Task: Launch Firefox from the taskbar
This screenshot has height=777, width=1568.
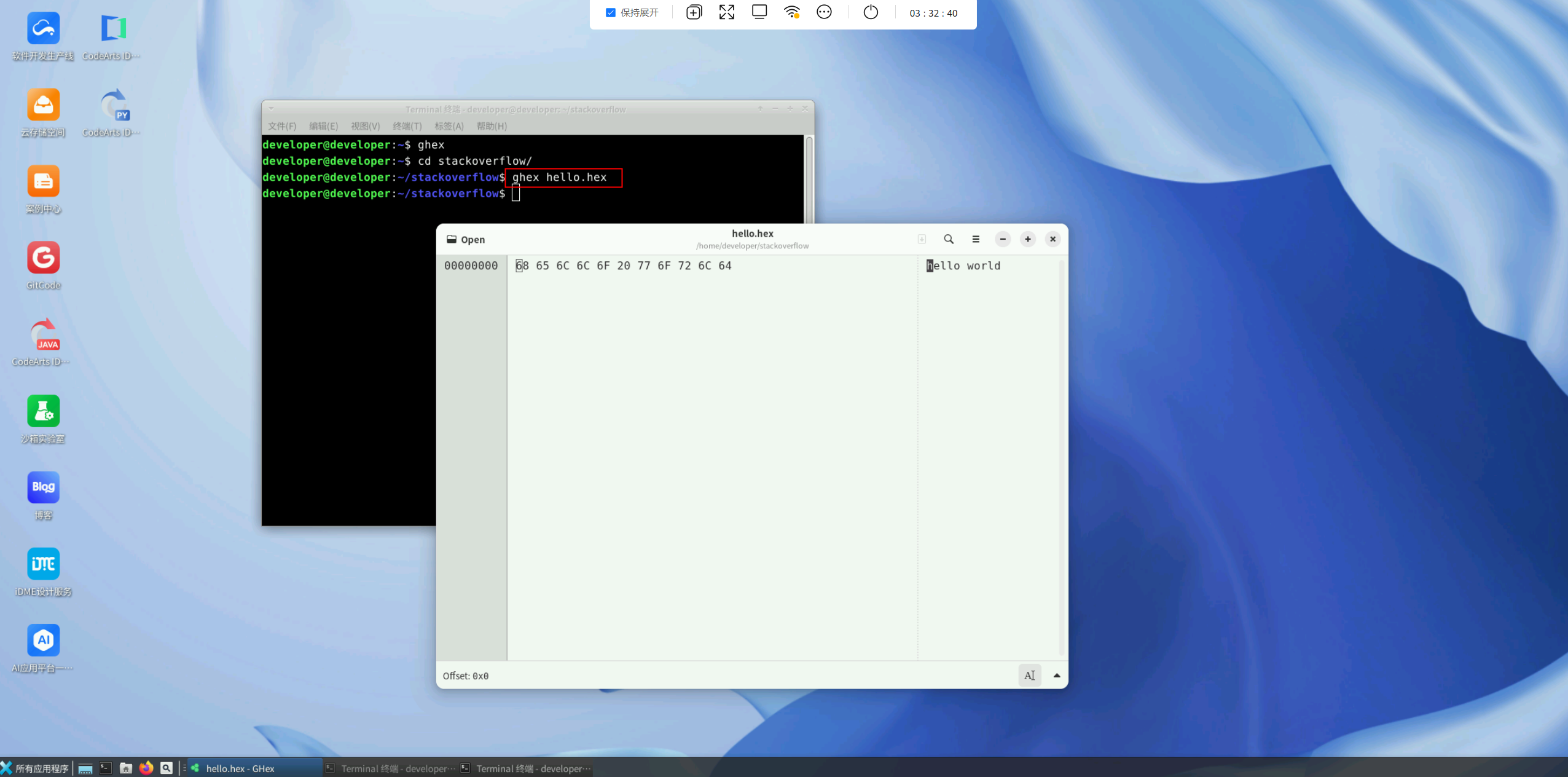Action: pyautogui.click(x=146, y=768)
